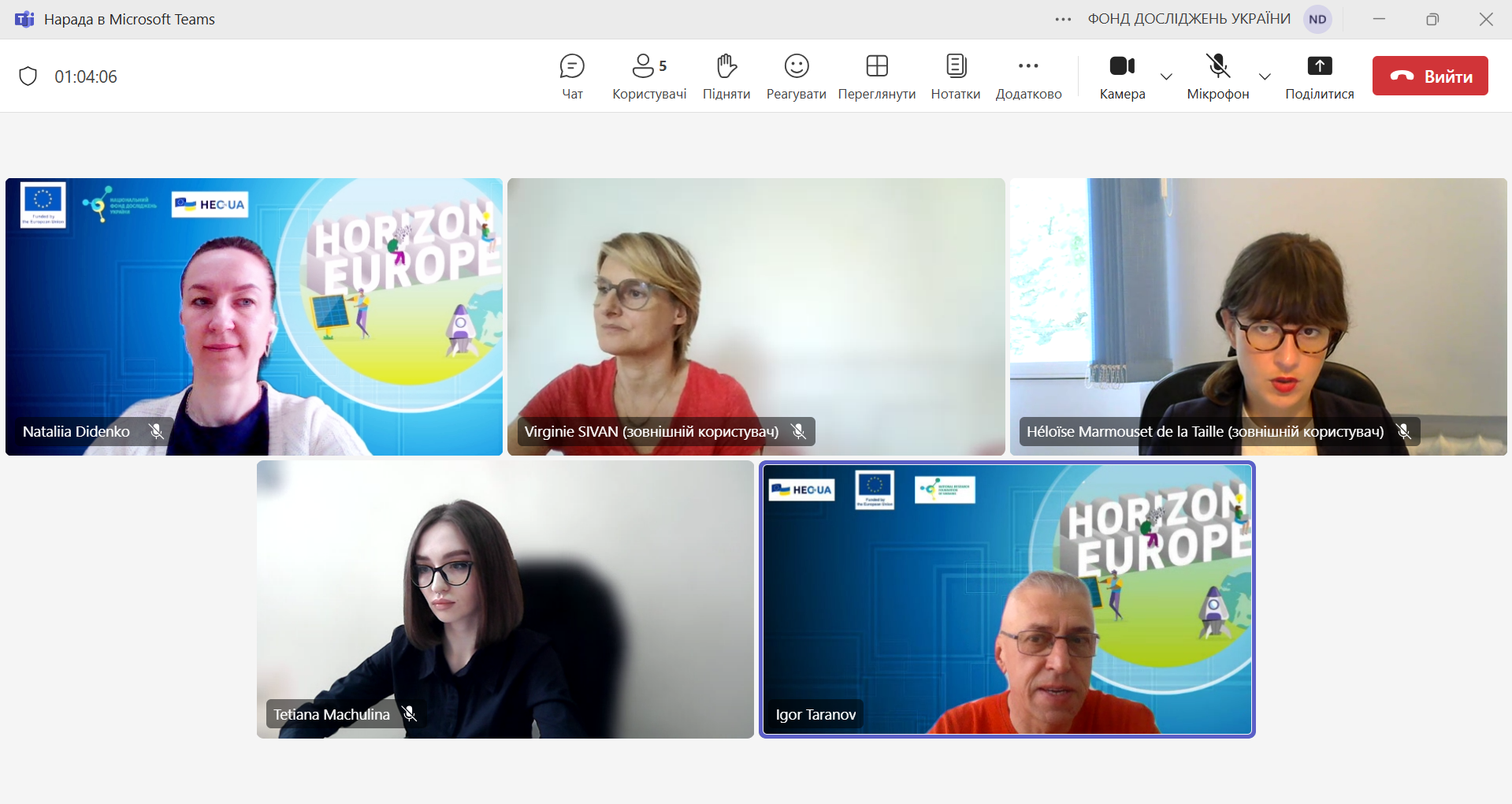This screenshot has height=804, width=1512.
Task: Open the Реагувати reactions menu
Action: click(796, 76)
